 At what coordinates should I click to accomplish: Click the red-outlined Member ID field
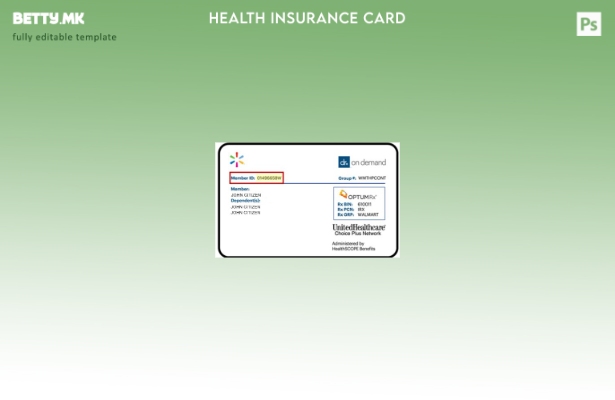[257, 178]
